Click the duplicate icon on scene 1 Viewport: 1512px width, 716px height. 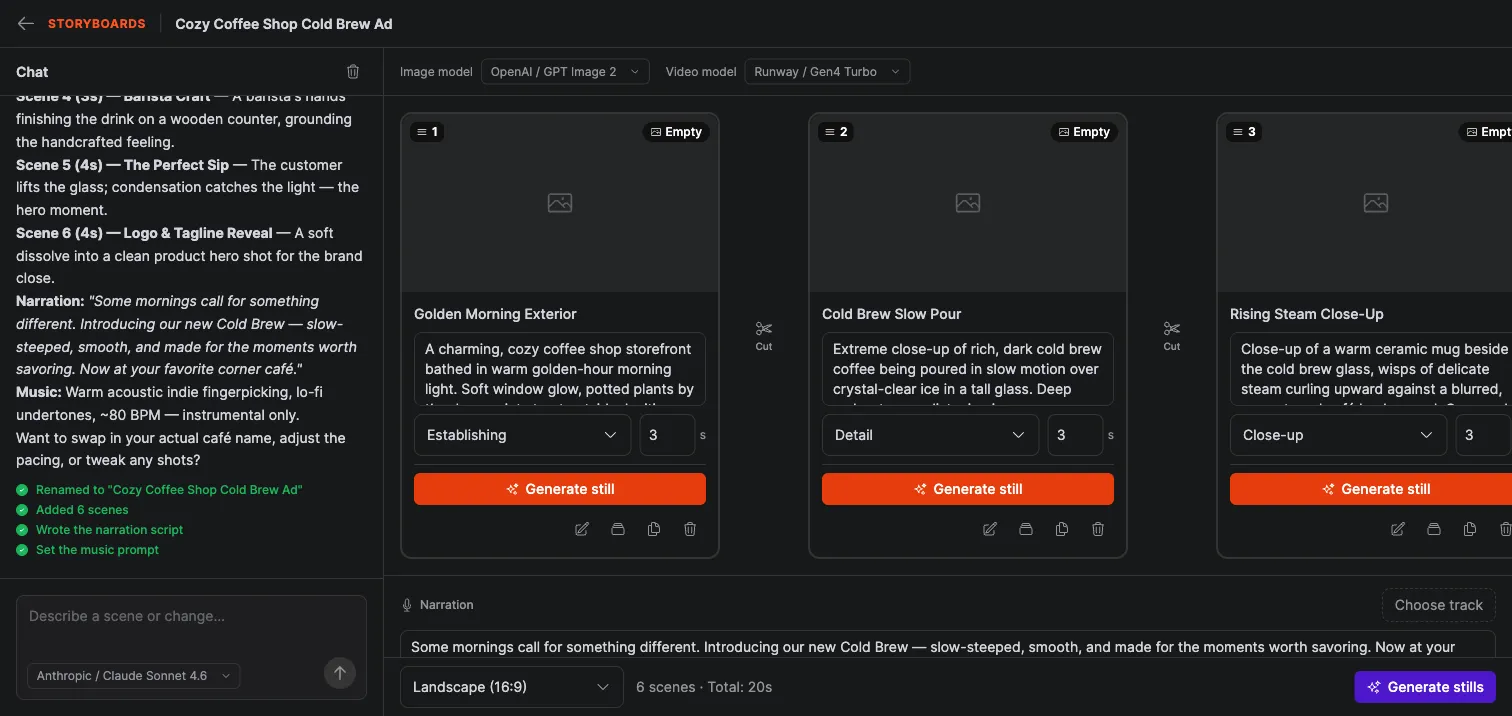coord(654,529)
